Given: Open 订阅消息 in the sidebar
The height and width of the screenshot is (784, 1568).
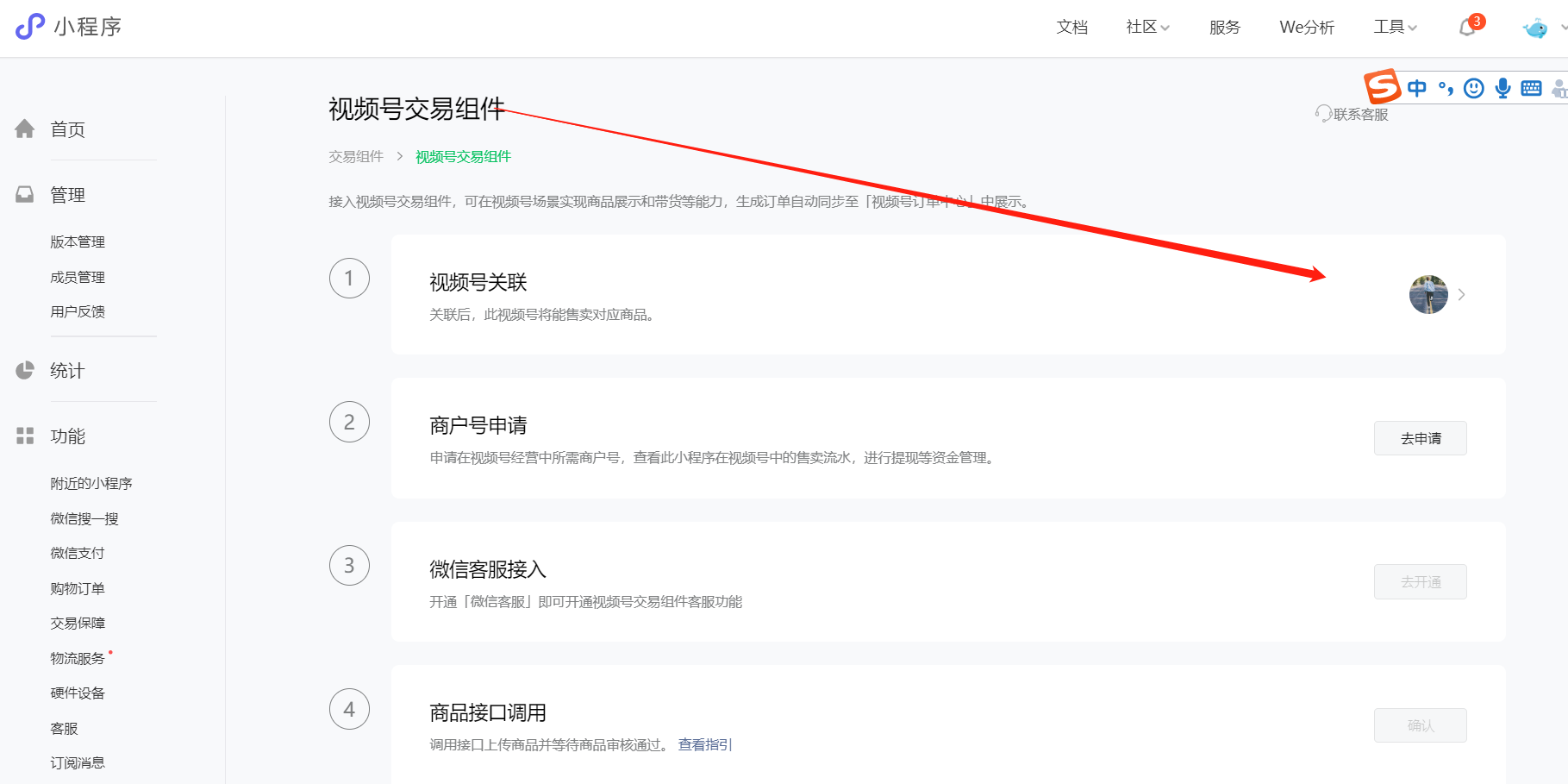Looking at the screenshot, I should coord(78,763).
